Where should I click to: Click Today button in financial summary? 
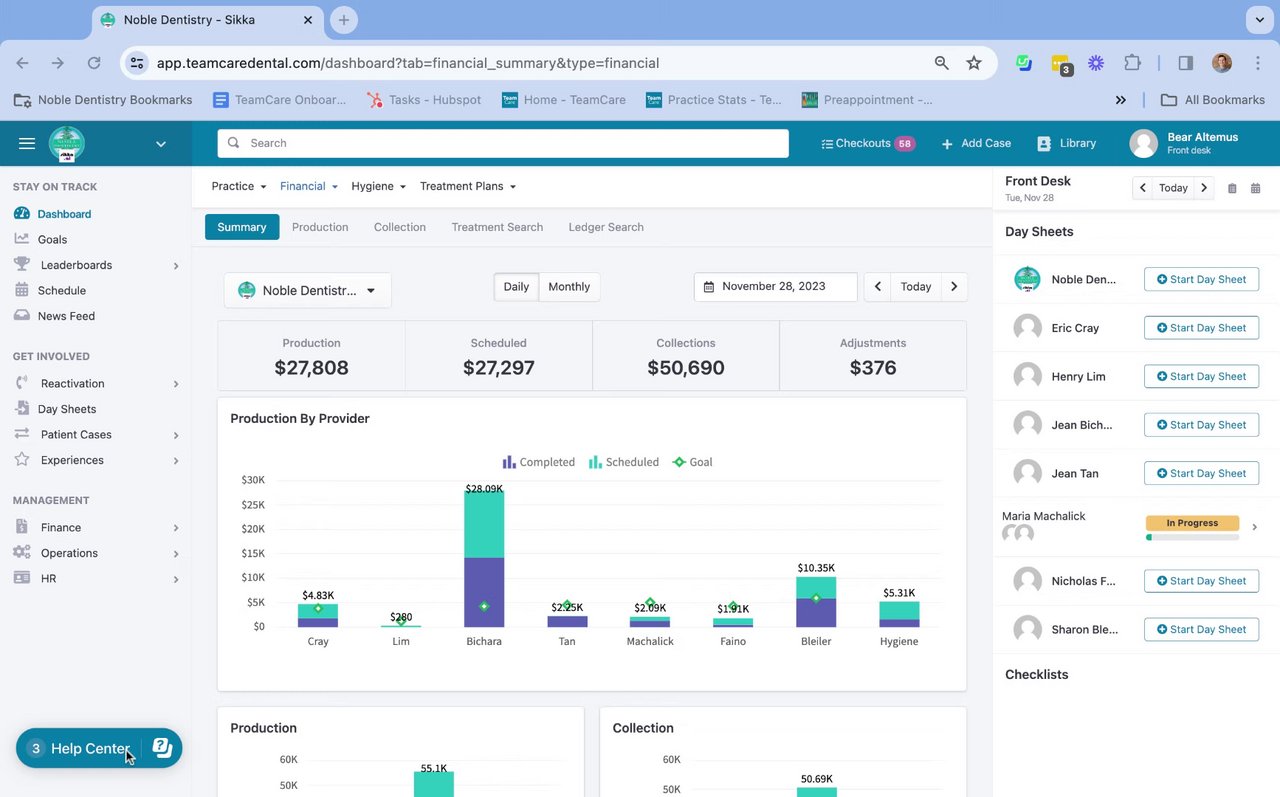916,286
